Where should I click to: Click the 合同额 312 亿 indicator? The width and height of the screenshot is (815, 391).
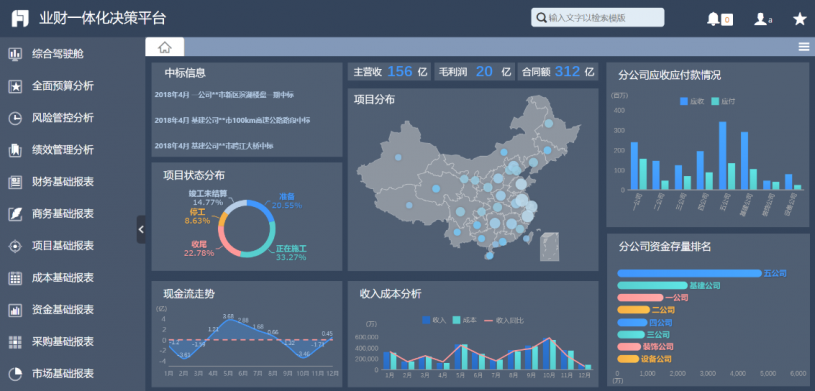coord(558,72)
